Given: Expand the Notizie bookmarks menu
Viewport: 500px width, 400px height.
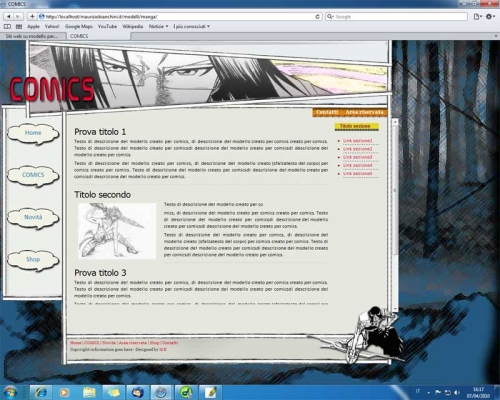Looking at the screenshot, I should [158, 26].
